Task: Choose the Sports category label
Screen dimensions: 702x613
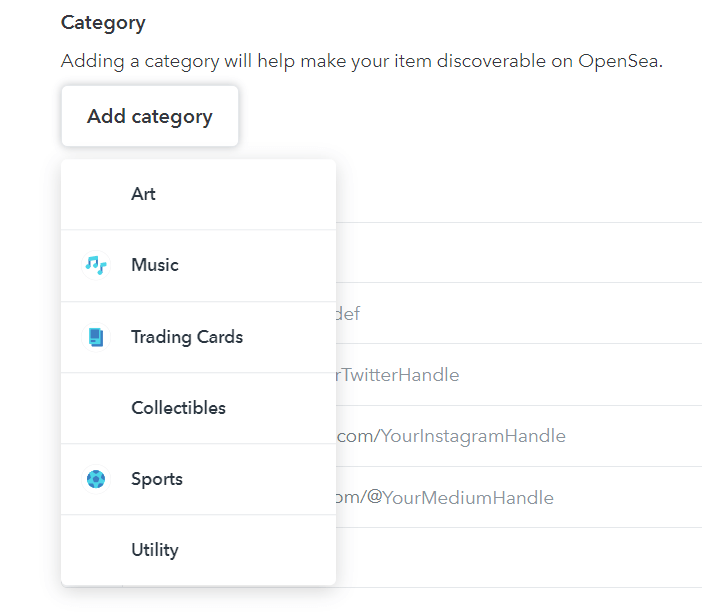Action: 157,479
